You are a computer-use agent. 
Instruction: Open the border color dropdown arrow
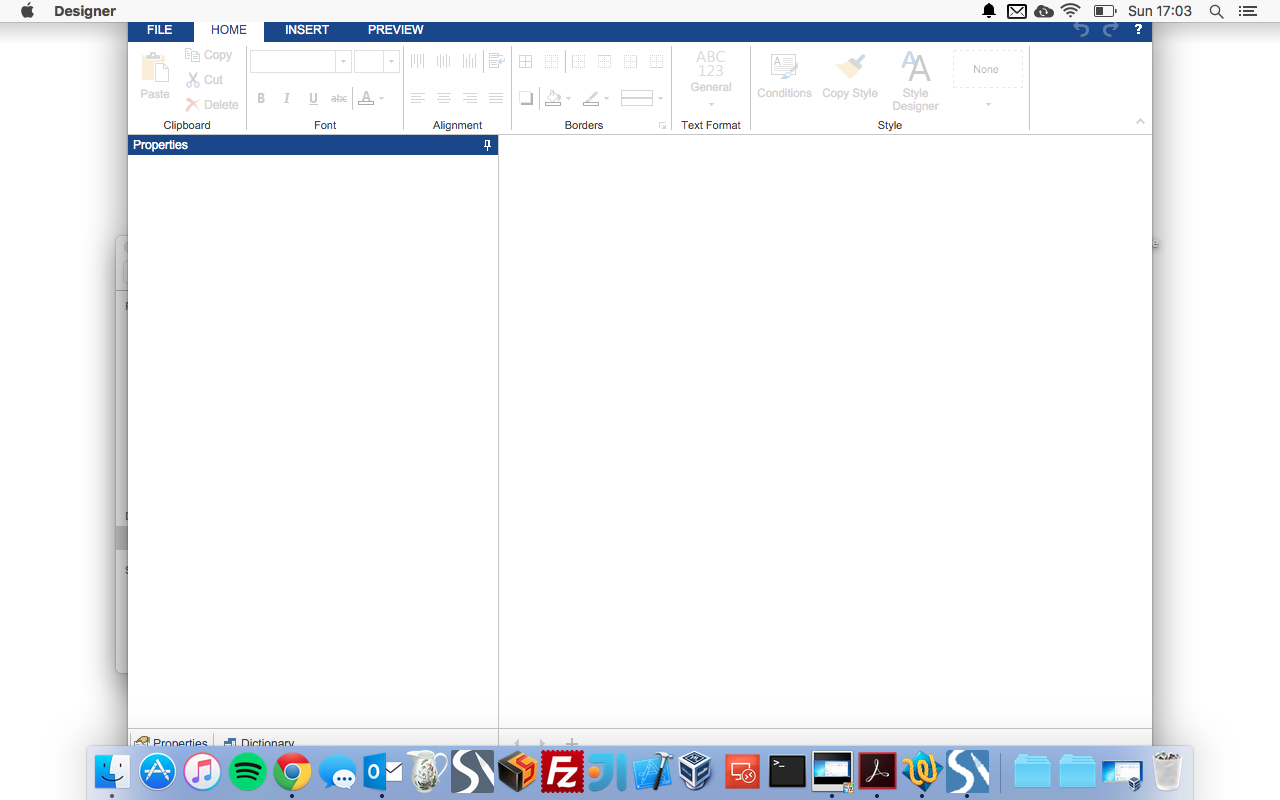coord(606,99)
